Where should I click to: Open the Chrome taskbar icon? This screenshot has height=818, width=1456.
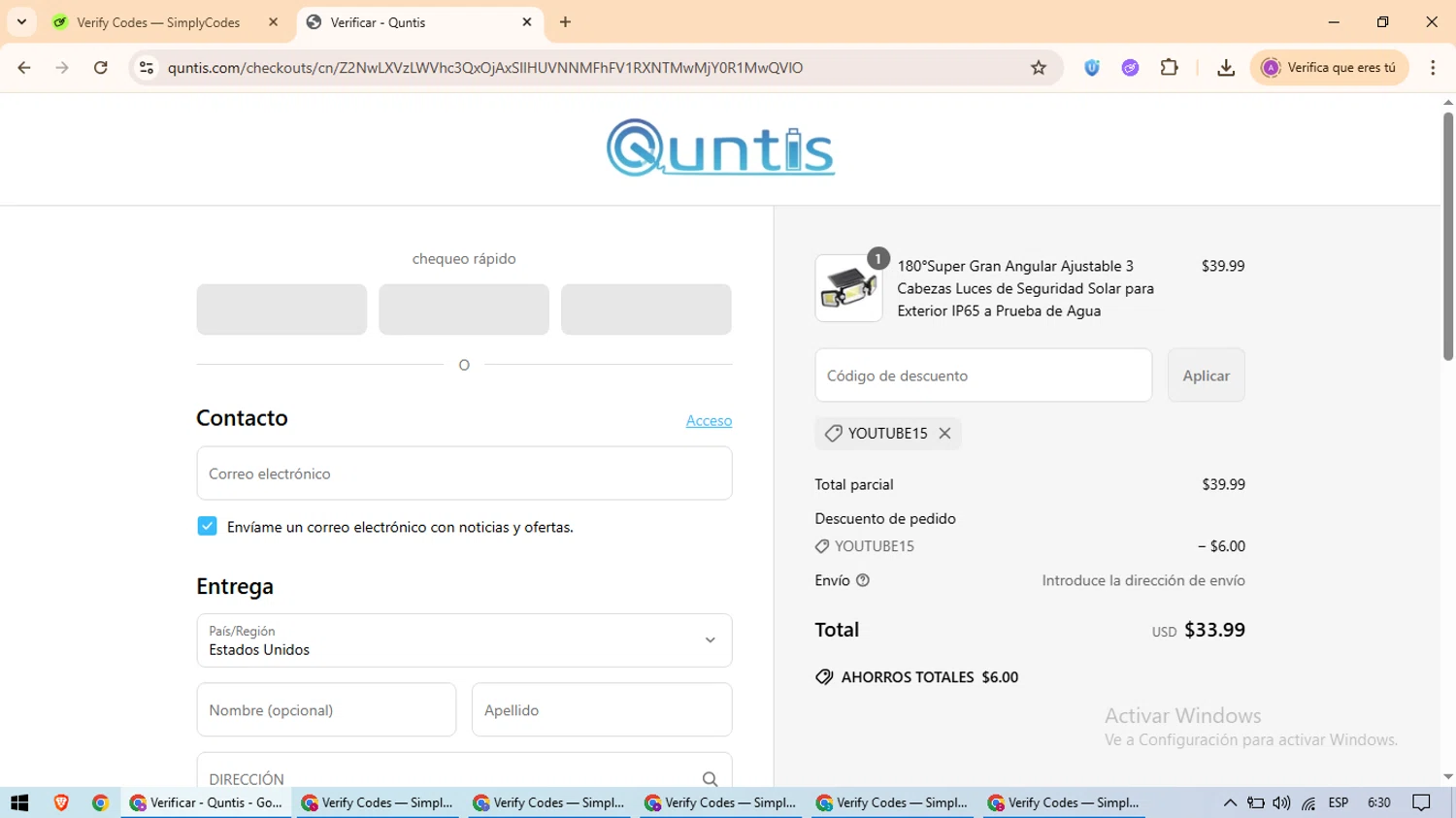click(x=100, y=802)
